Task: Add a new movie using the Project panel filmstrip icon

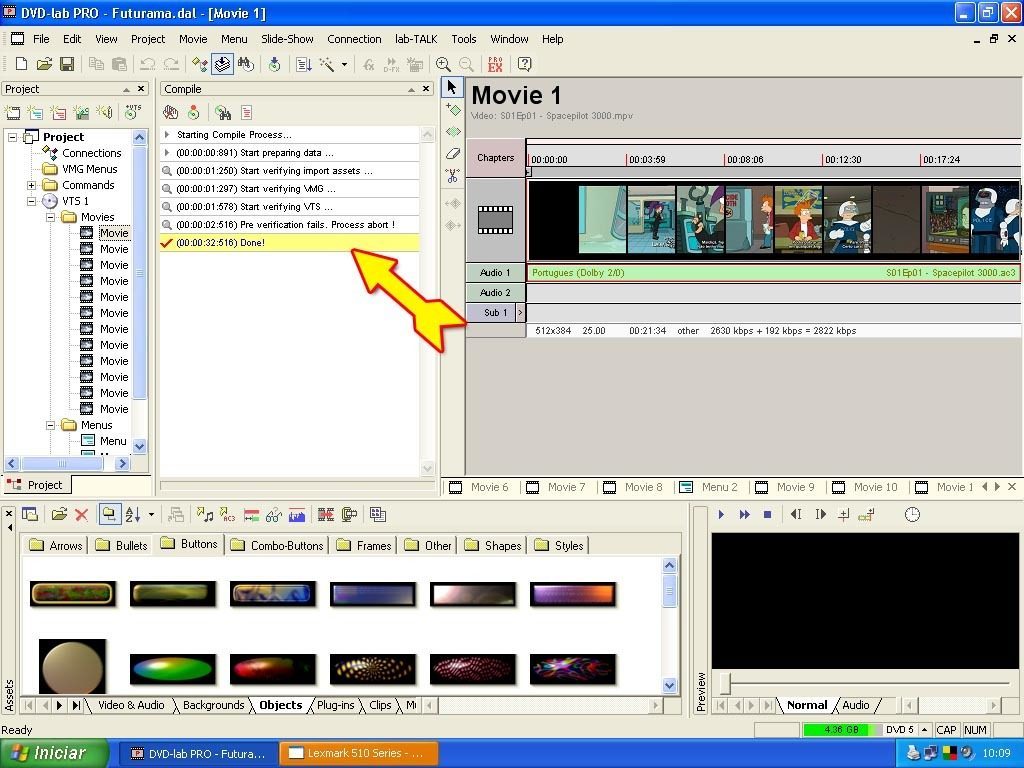Action: pos(12,113)
